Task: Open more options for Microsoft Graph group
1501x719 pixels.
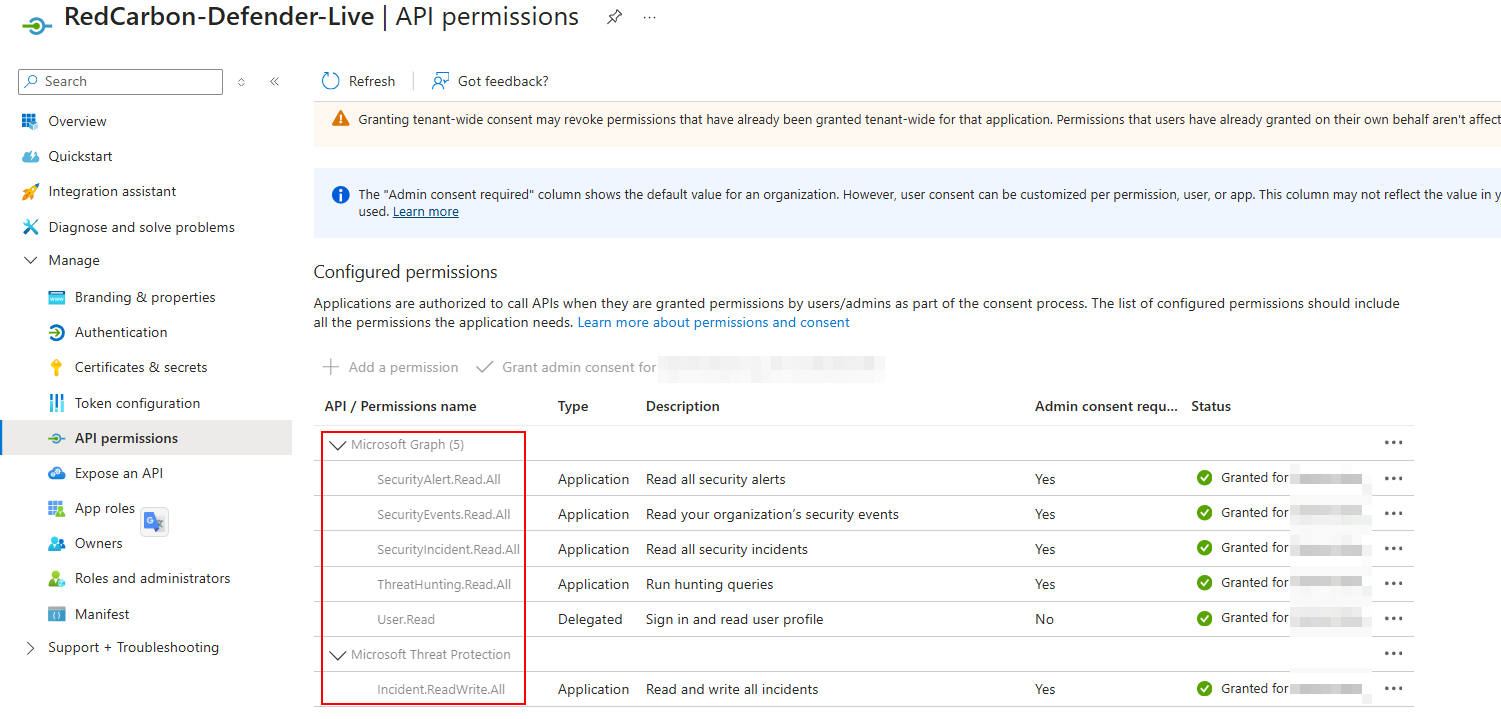Action: [1393, 443]
